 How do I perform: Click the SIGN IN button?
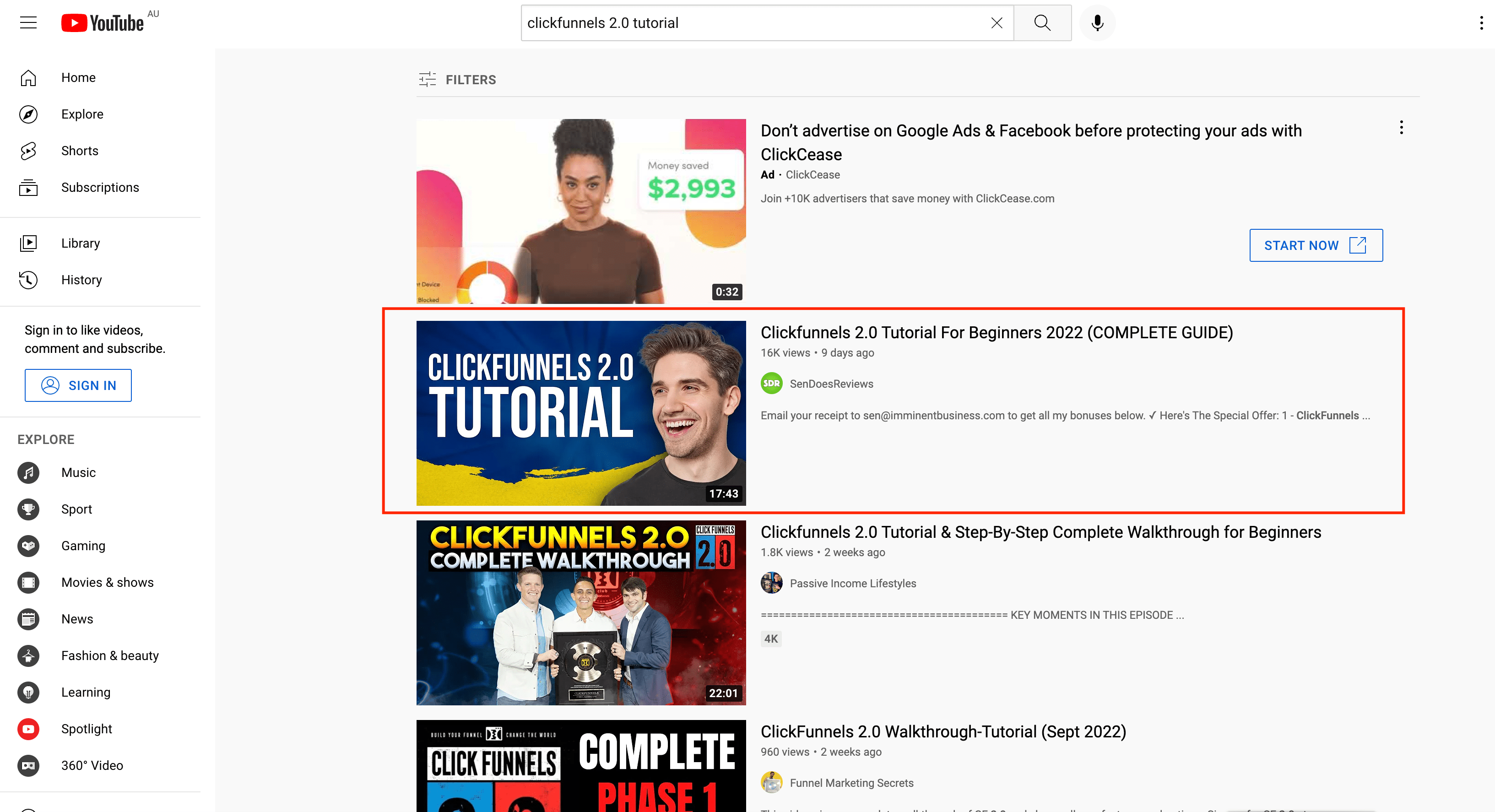coord(78,385)
